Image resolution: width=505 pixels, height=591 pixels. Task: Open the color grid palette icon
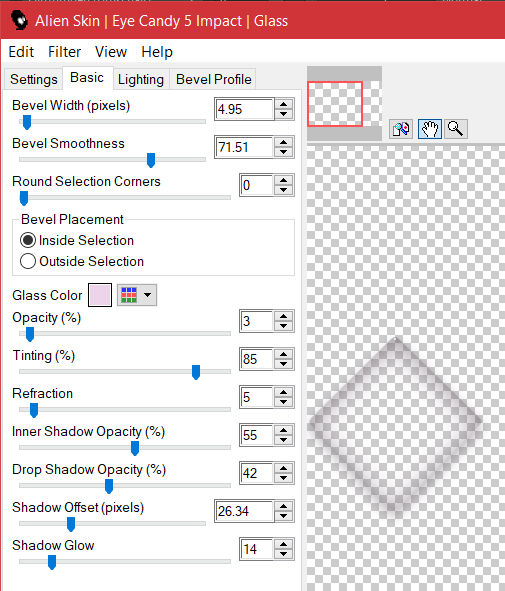[x=129, y=295]
